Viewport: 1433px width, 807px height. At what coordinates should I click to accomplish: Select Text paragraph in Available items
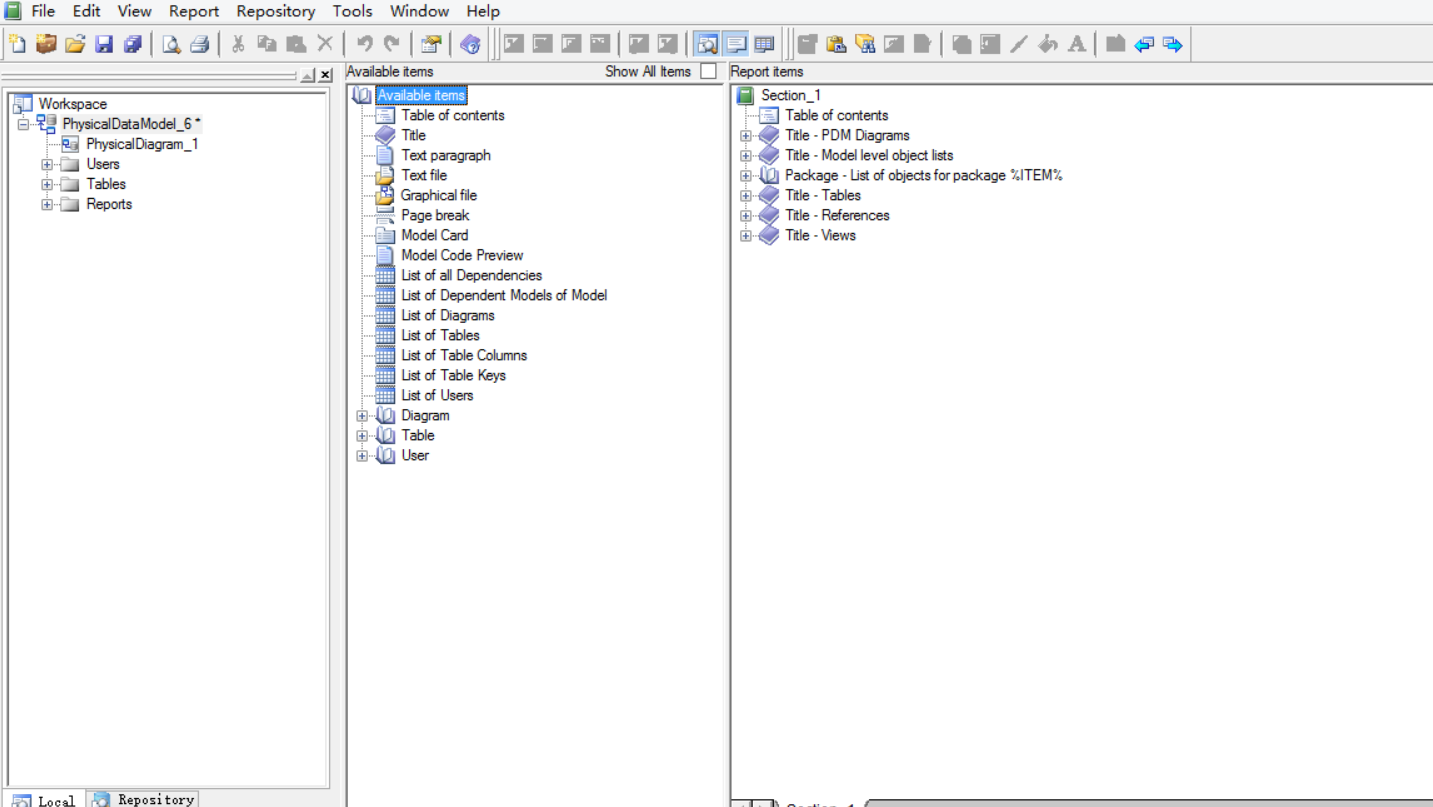(446, 155)
